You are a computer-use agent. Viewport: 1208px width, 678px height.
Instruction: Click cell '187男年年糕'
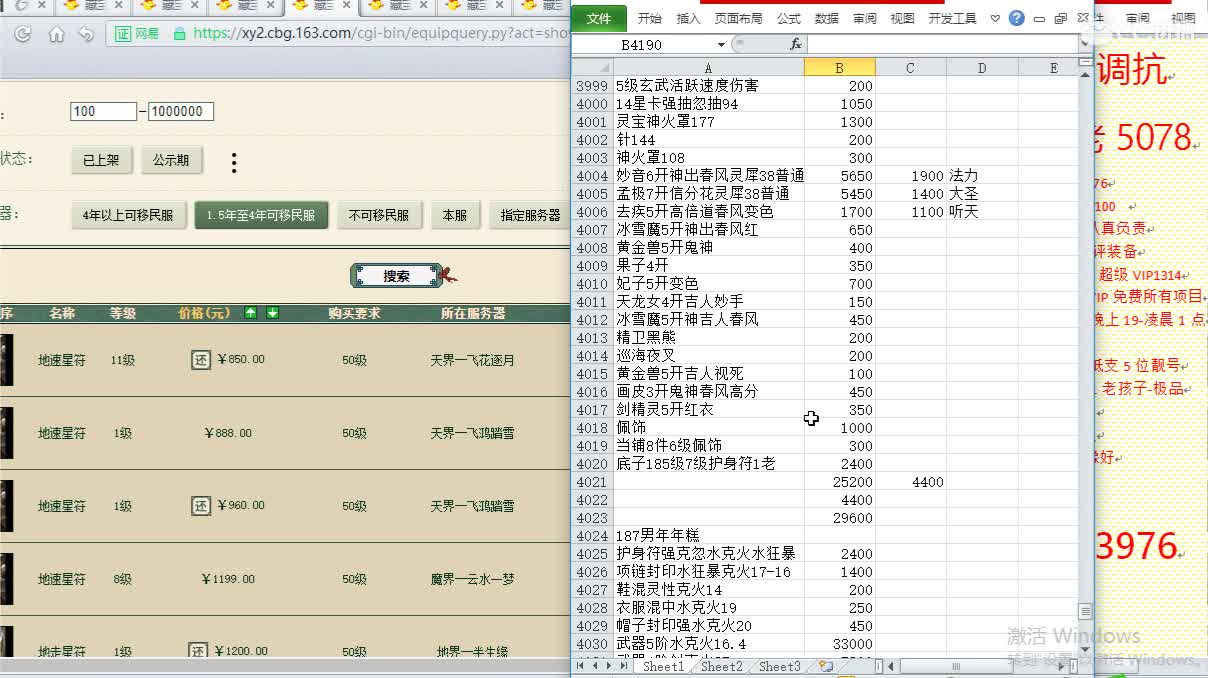point(709,536)
